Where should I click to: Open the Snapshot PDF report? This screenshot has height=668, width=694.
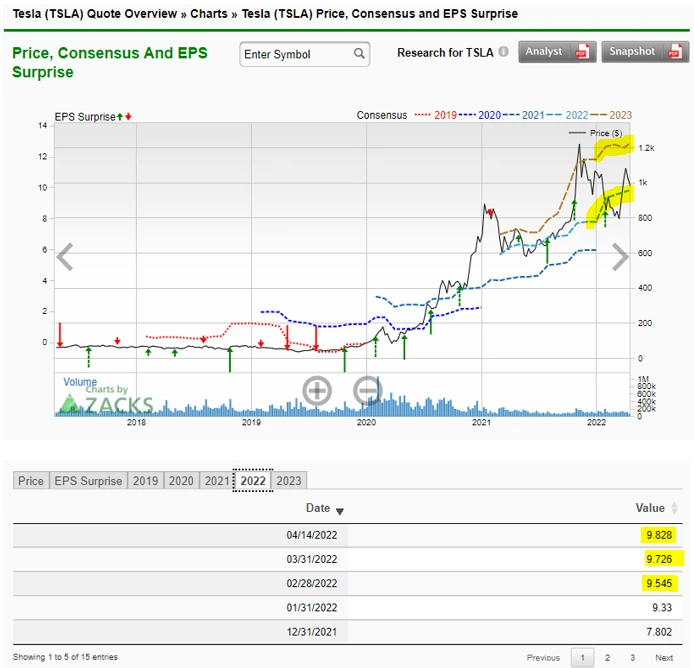coord(645,52)
